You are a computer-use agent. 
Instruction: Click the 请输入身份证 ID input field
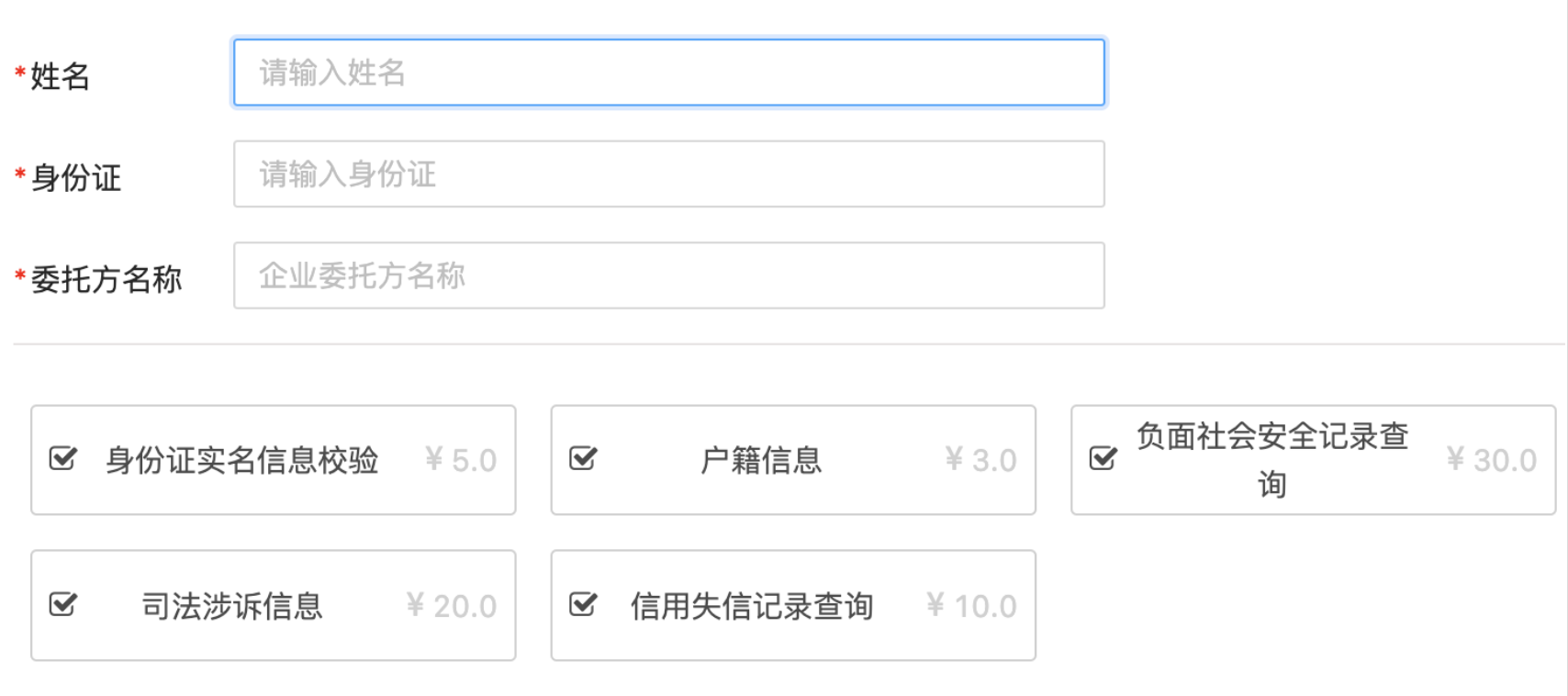(668, 174)
